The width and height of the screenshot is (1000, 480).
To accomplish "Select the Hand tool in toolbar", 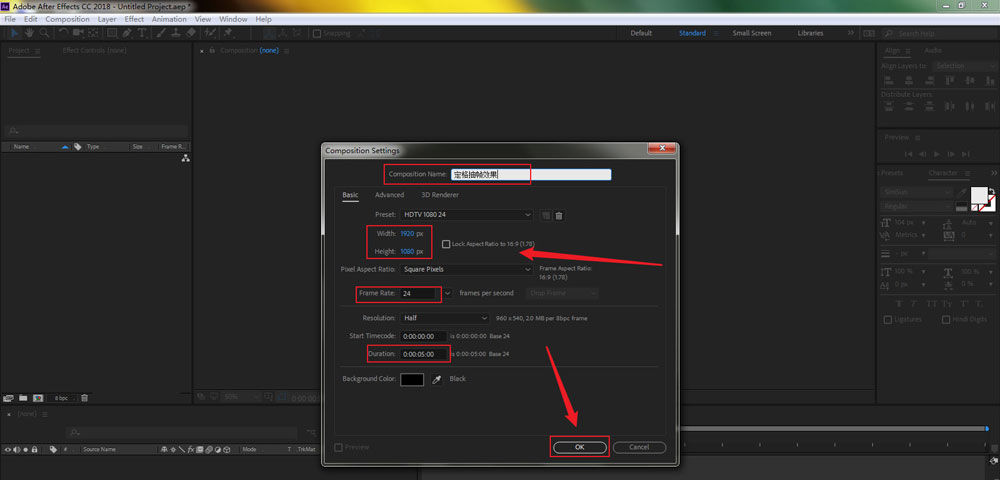I will (31, 33).
